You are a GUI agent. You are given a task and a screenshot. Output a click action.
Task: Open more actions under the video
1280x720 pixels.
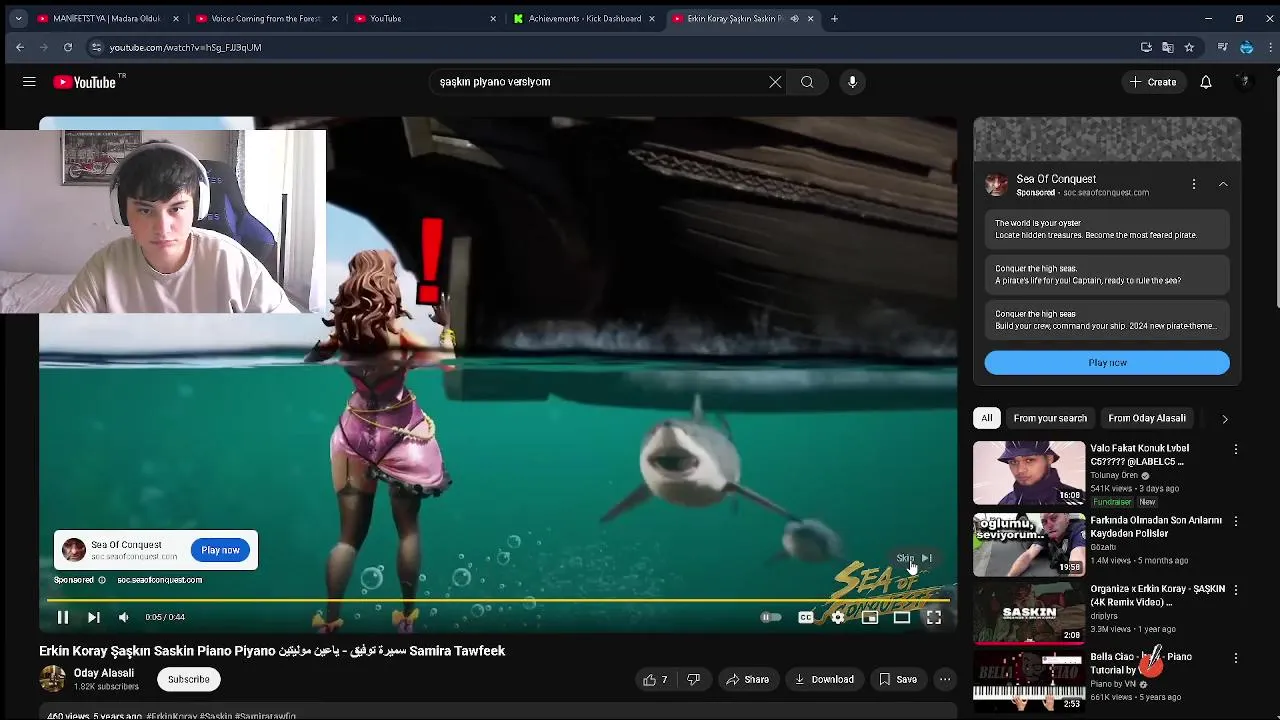coord(944,680)
